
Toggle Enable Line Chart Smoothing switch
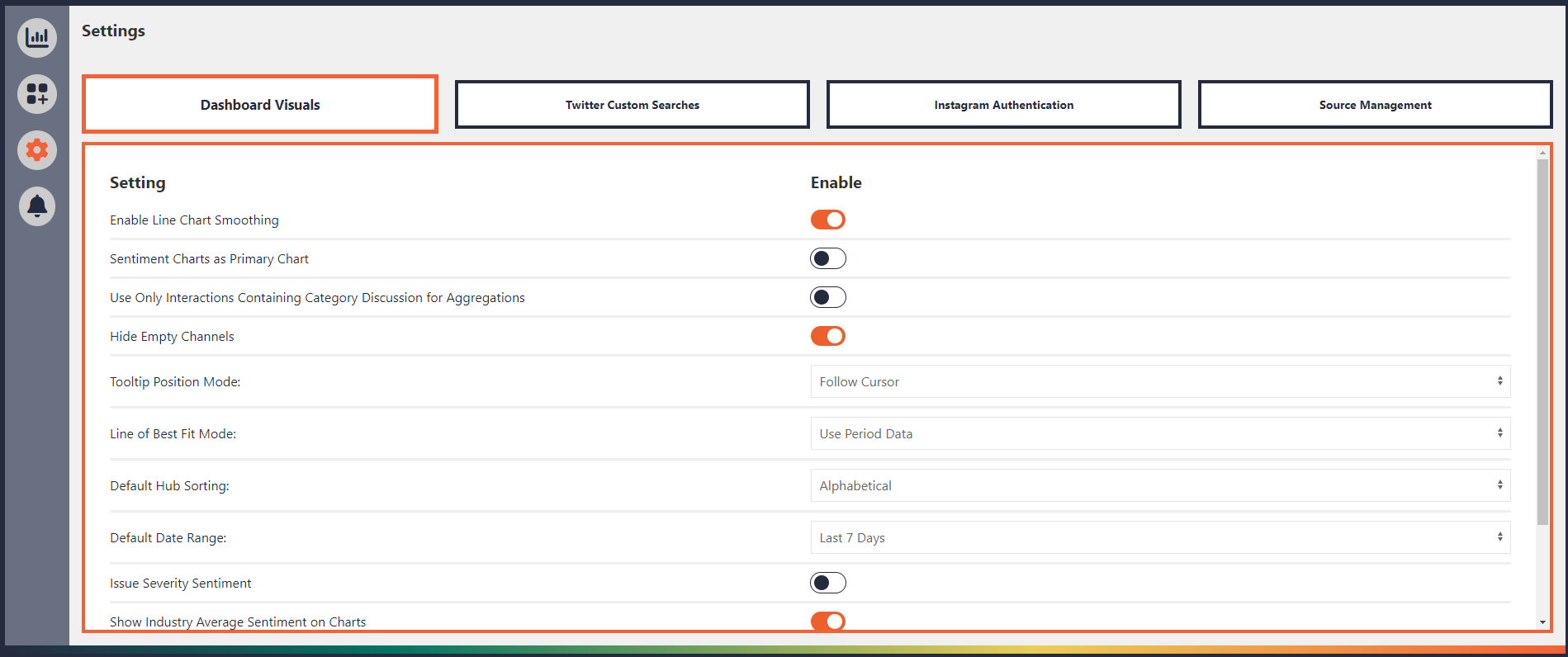[x=827, y=220]
